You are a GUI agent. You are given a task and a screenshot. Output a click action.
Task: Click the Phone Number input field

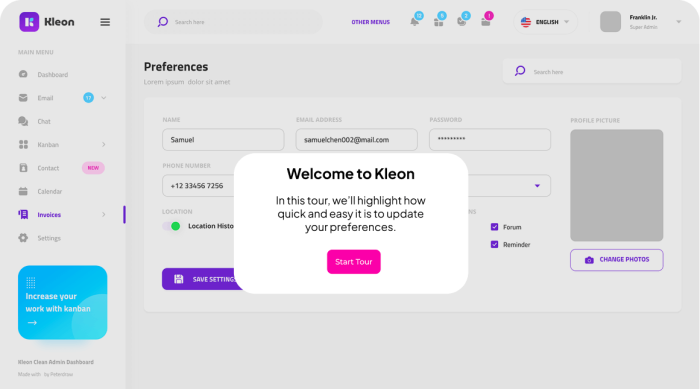(x=199, y=186)
